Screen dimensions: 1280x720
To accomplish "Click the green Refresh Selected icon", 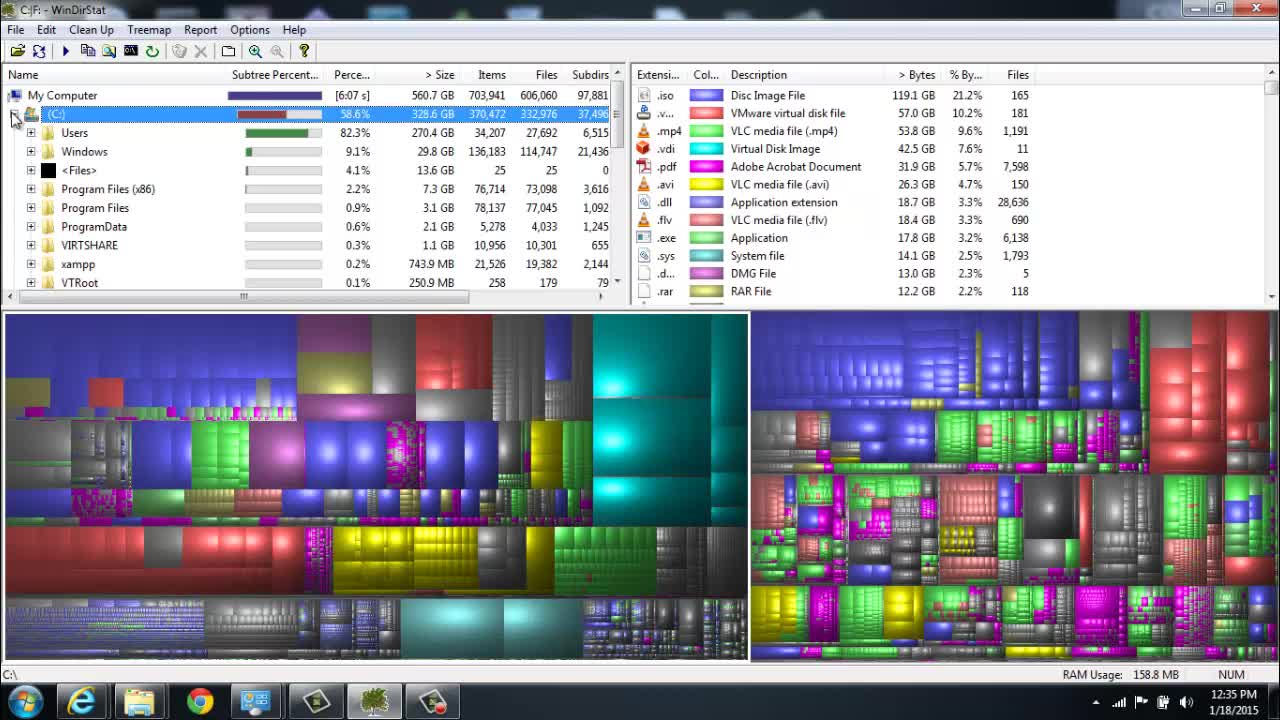I will pyautogui.click(x=152, y=51).
